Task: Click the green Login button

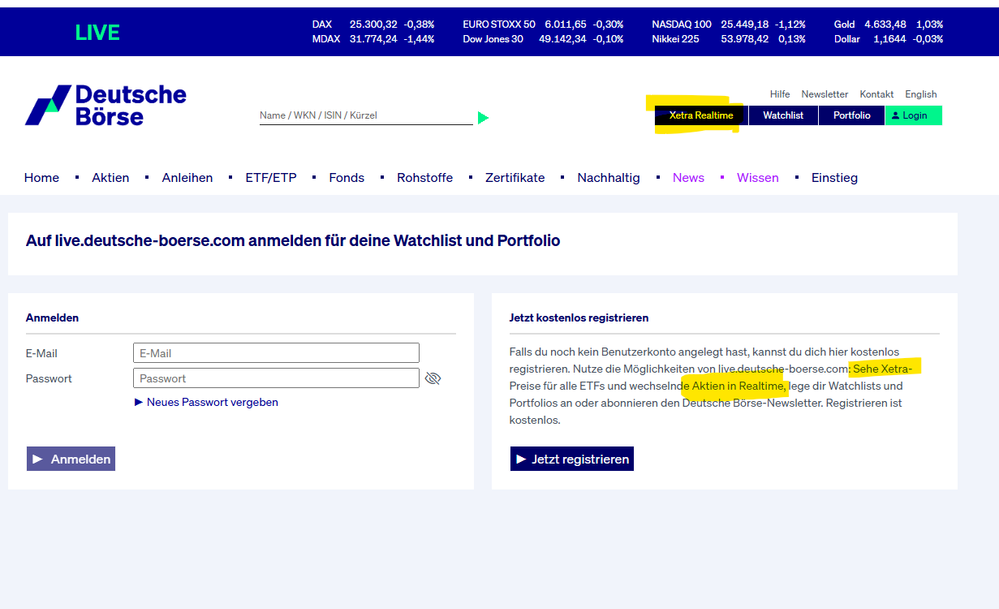Action: click(913, 116)
